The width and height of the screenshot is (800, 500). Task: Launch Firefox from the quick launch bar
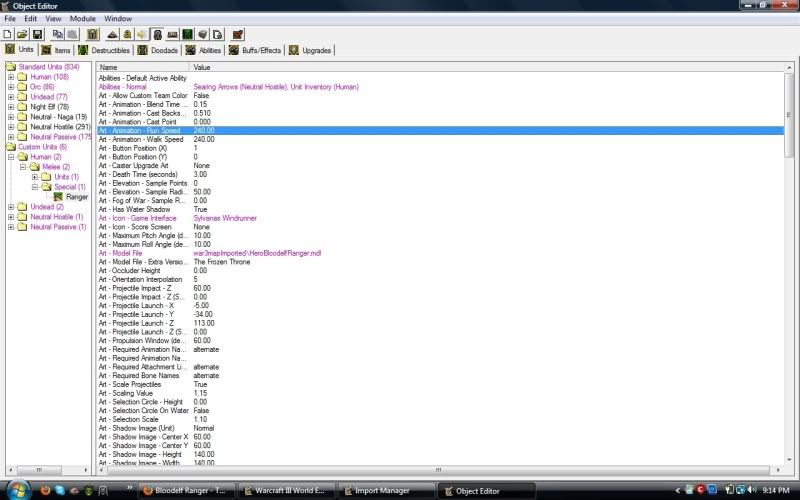tap(45, 490)
